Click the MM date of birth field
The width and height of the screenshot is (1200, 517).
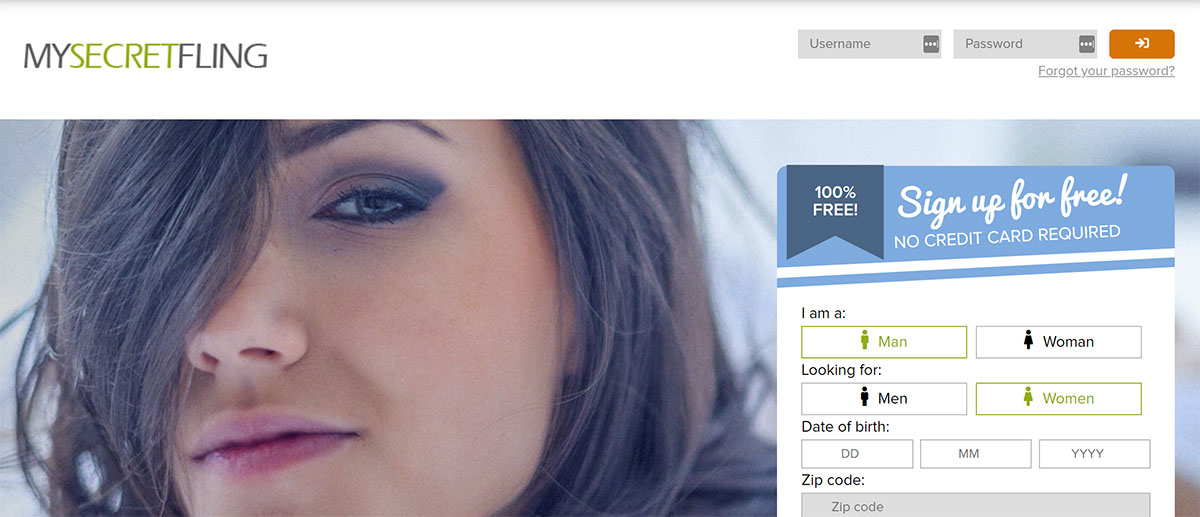[x=975, y=454]
